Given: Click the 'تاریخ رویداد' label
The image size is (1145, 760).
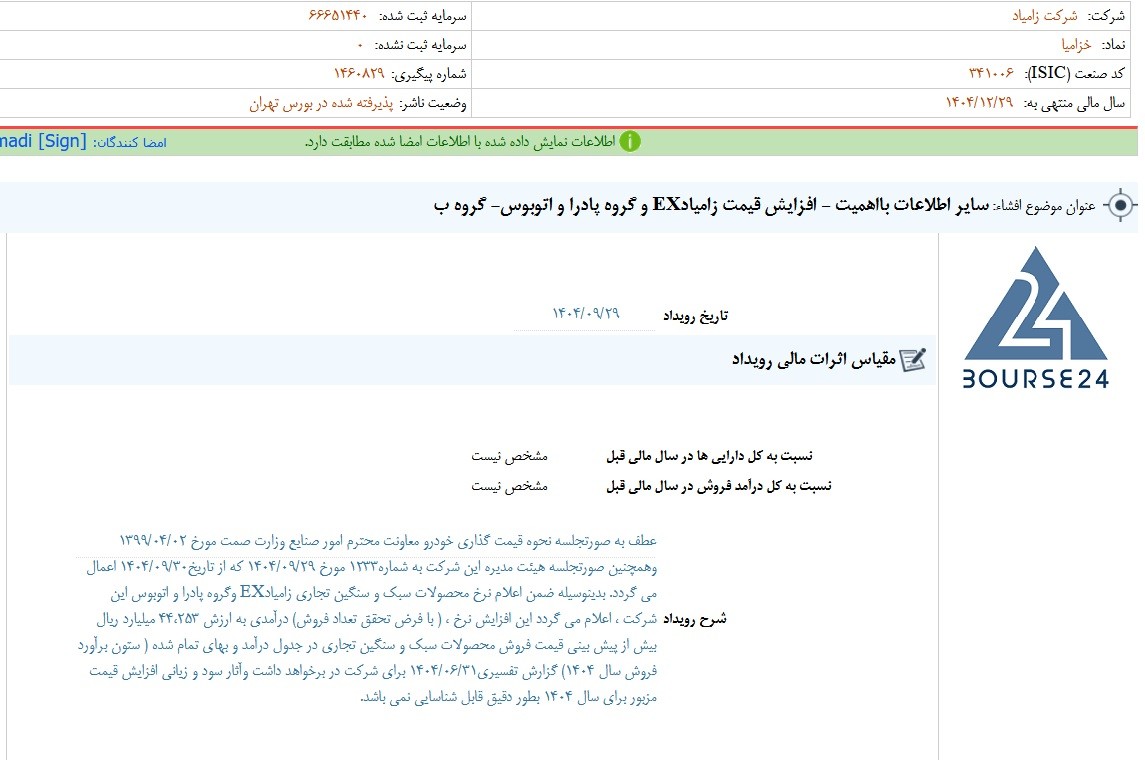Looking at the screenshot, I should click(x=695, y=315).
